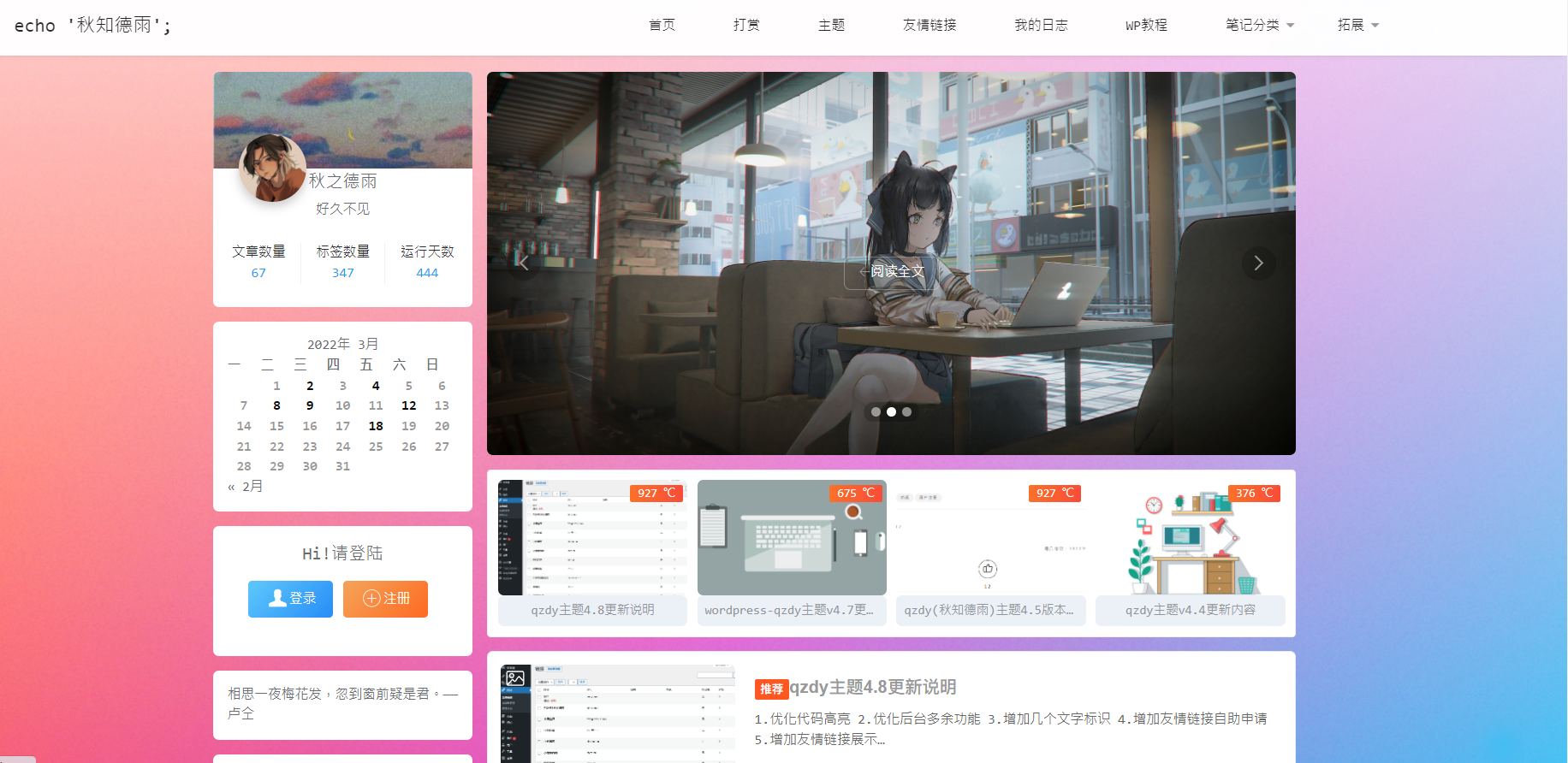Select calendar date 12
Viewport: 1568px width, 763px height.
[x=409, y=405]
